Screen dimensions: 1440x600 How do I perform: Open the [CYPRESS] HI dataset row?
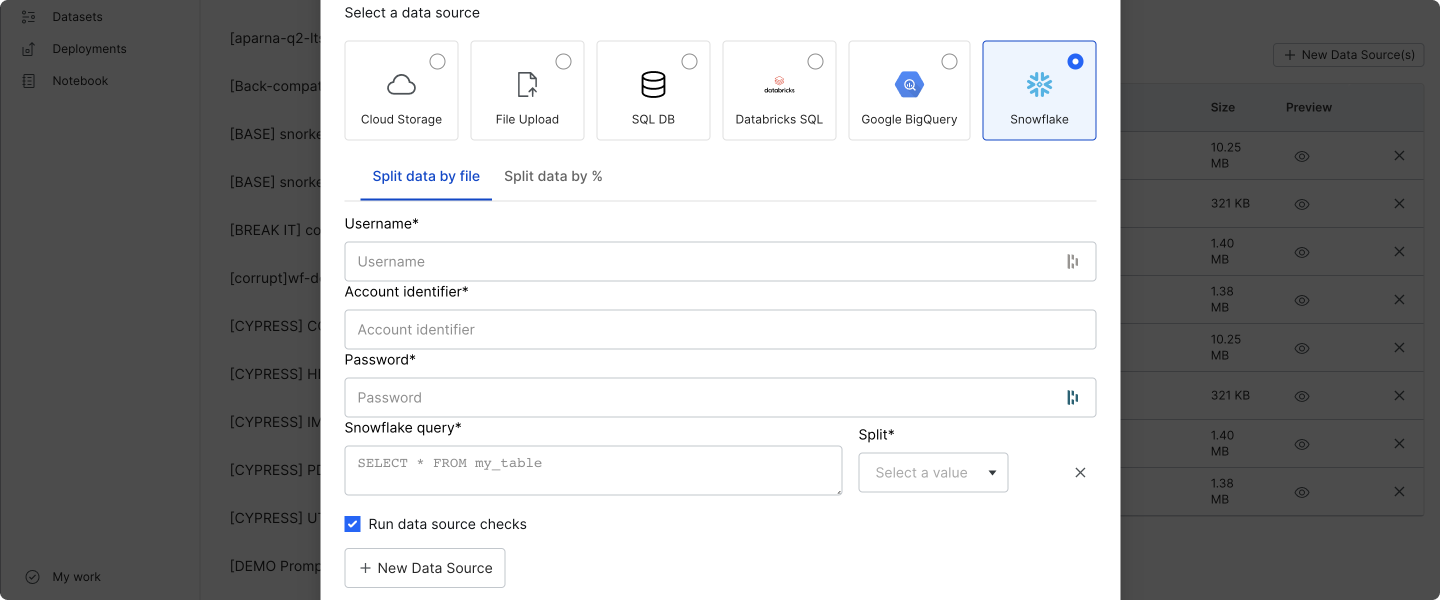tap(275, 374)
